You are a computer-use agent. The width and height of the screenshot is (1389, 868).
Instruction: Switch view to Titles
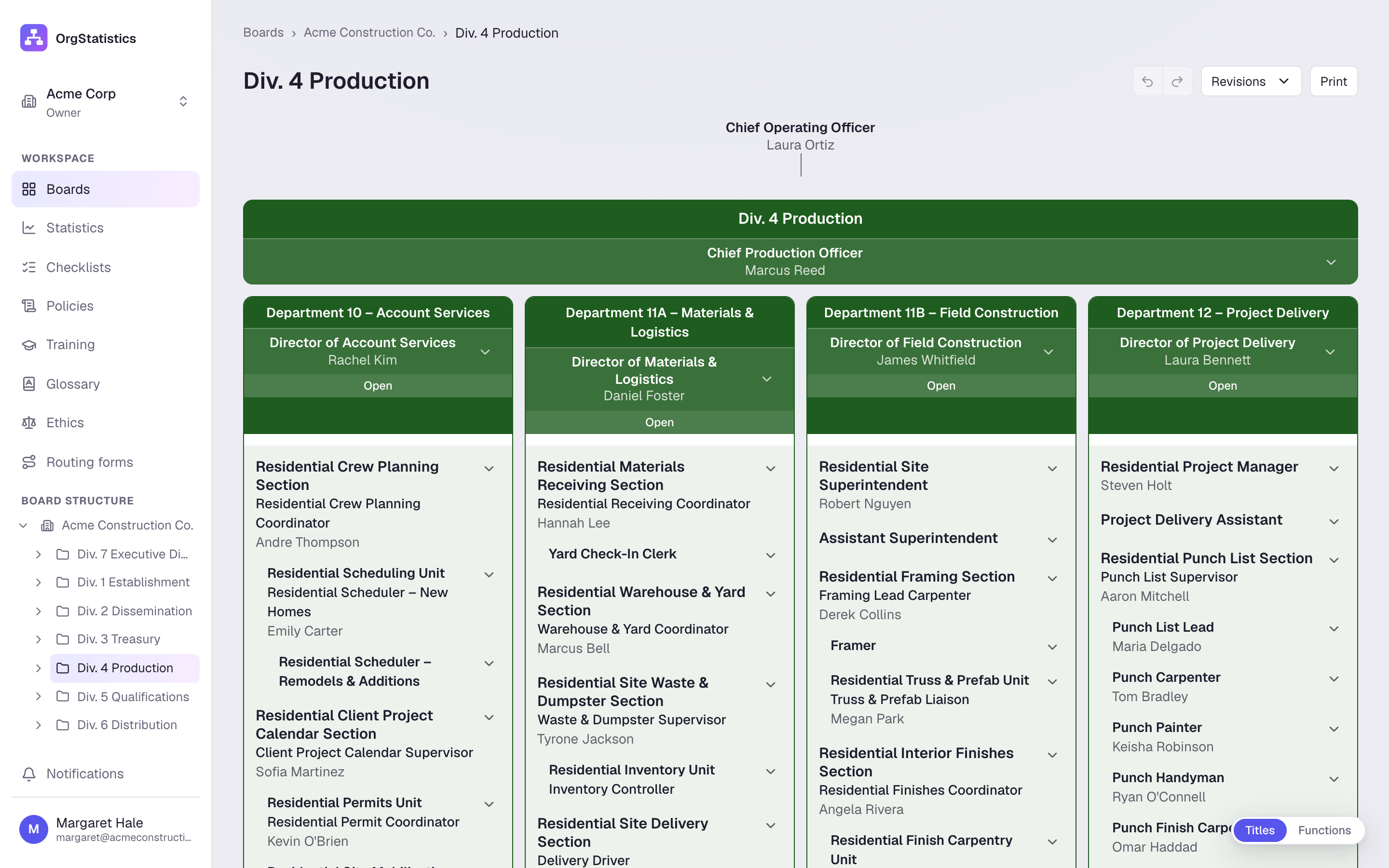click(x=1259, y=830)
